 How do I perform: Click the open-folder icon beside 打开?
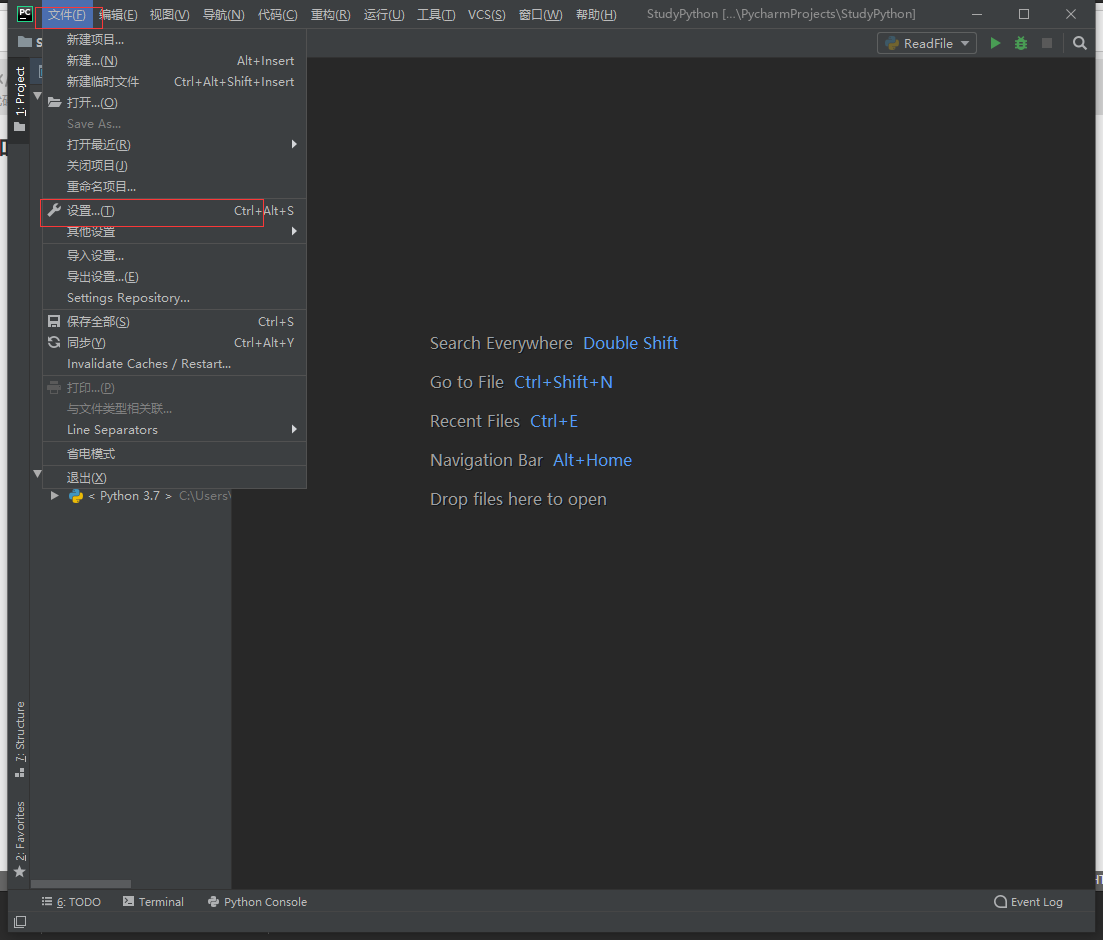pos(54,103)
